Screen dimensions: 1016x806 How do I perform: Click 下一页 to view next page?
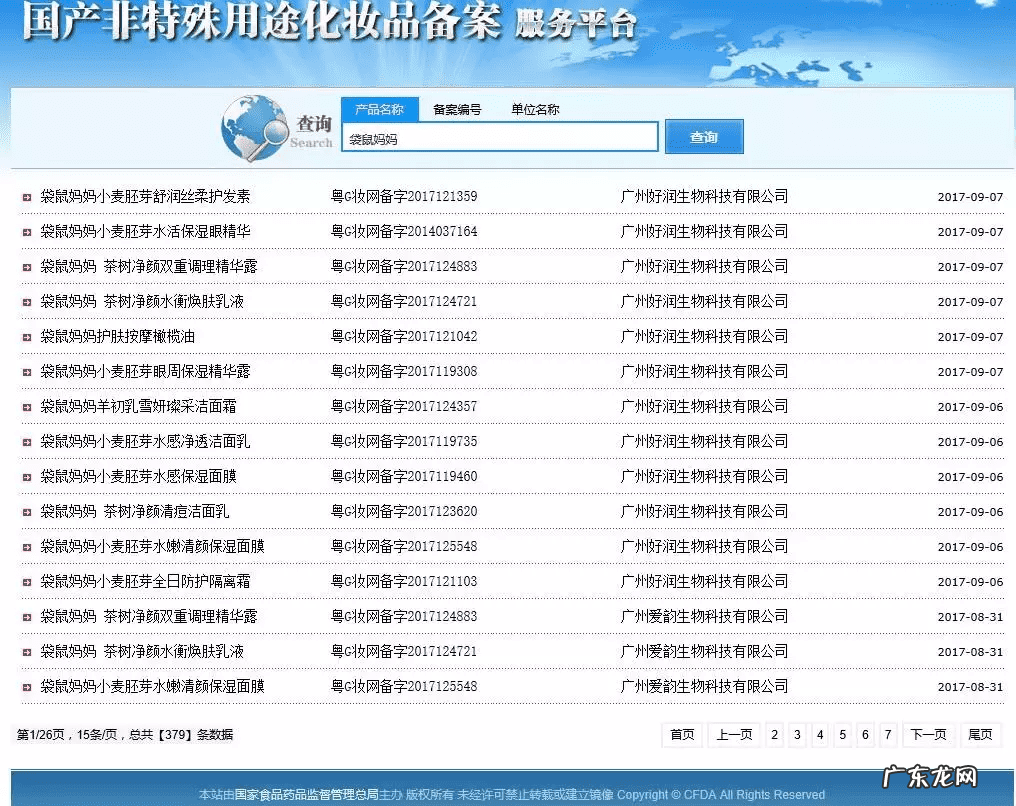click(x=928, y=734)
